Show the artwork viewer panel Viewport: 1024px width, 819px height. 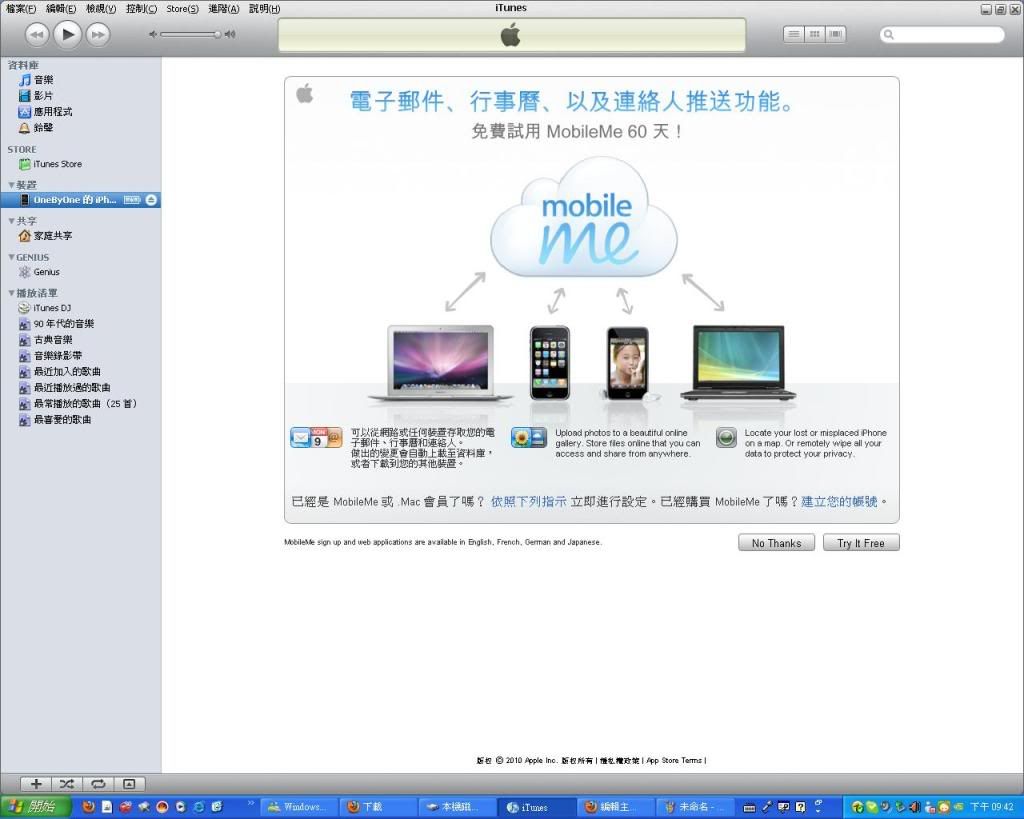pos(129,784)
